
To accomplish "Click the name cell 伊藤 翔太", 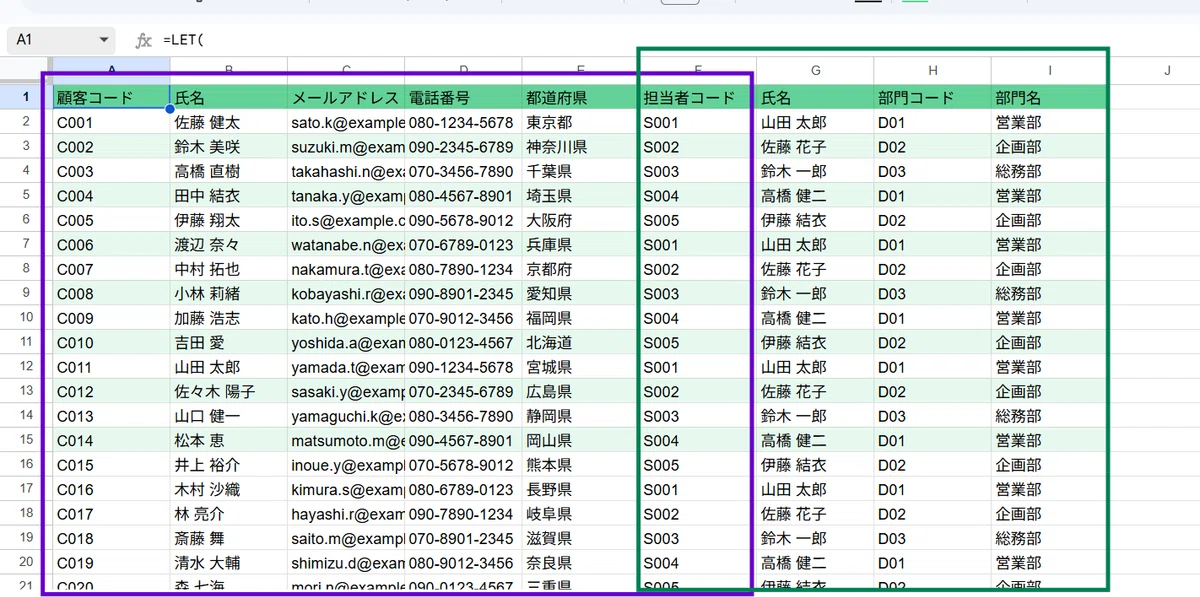I will pyautogui.click(x=229, y=220).
